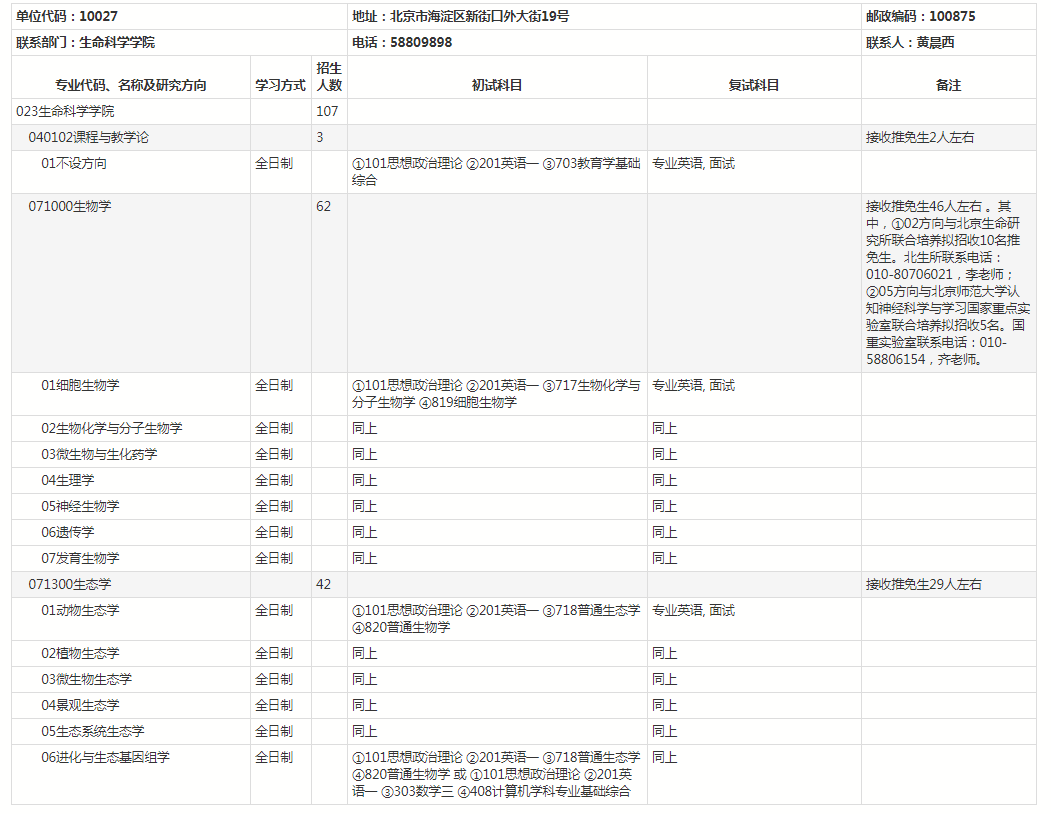
Task: Click the 学习方式 column header
Action: (x=280, y=86)
